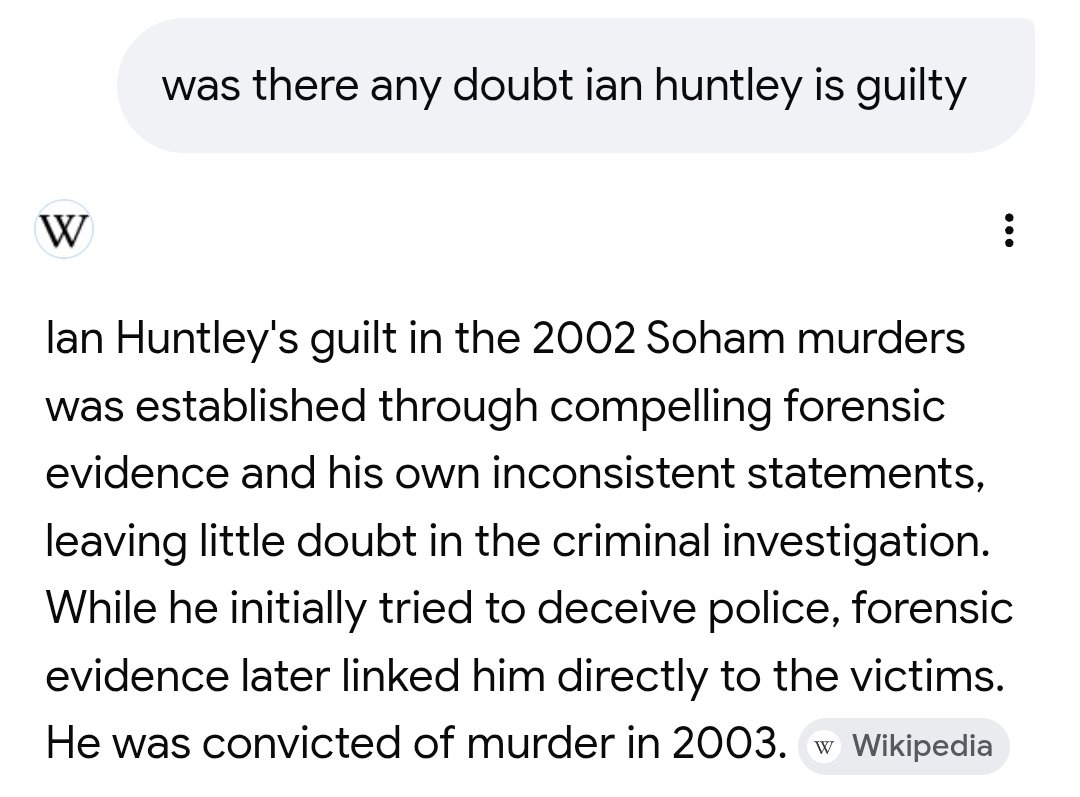Open the three-dot more options menu

pos(1010,231)
